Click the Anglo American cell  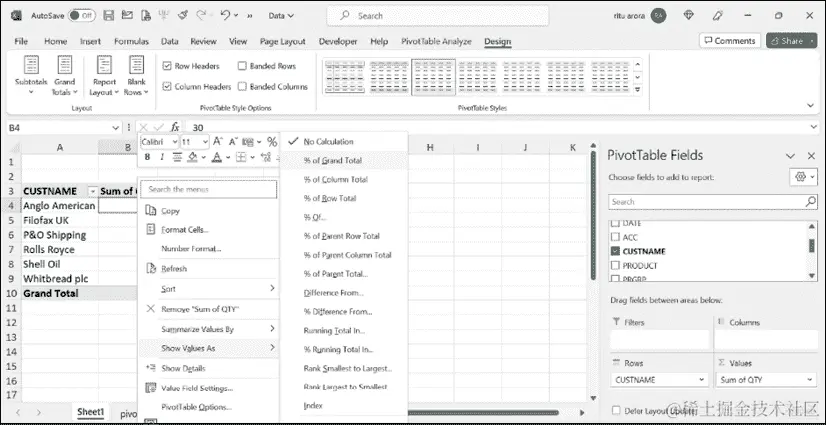point(60,206)
